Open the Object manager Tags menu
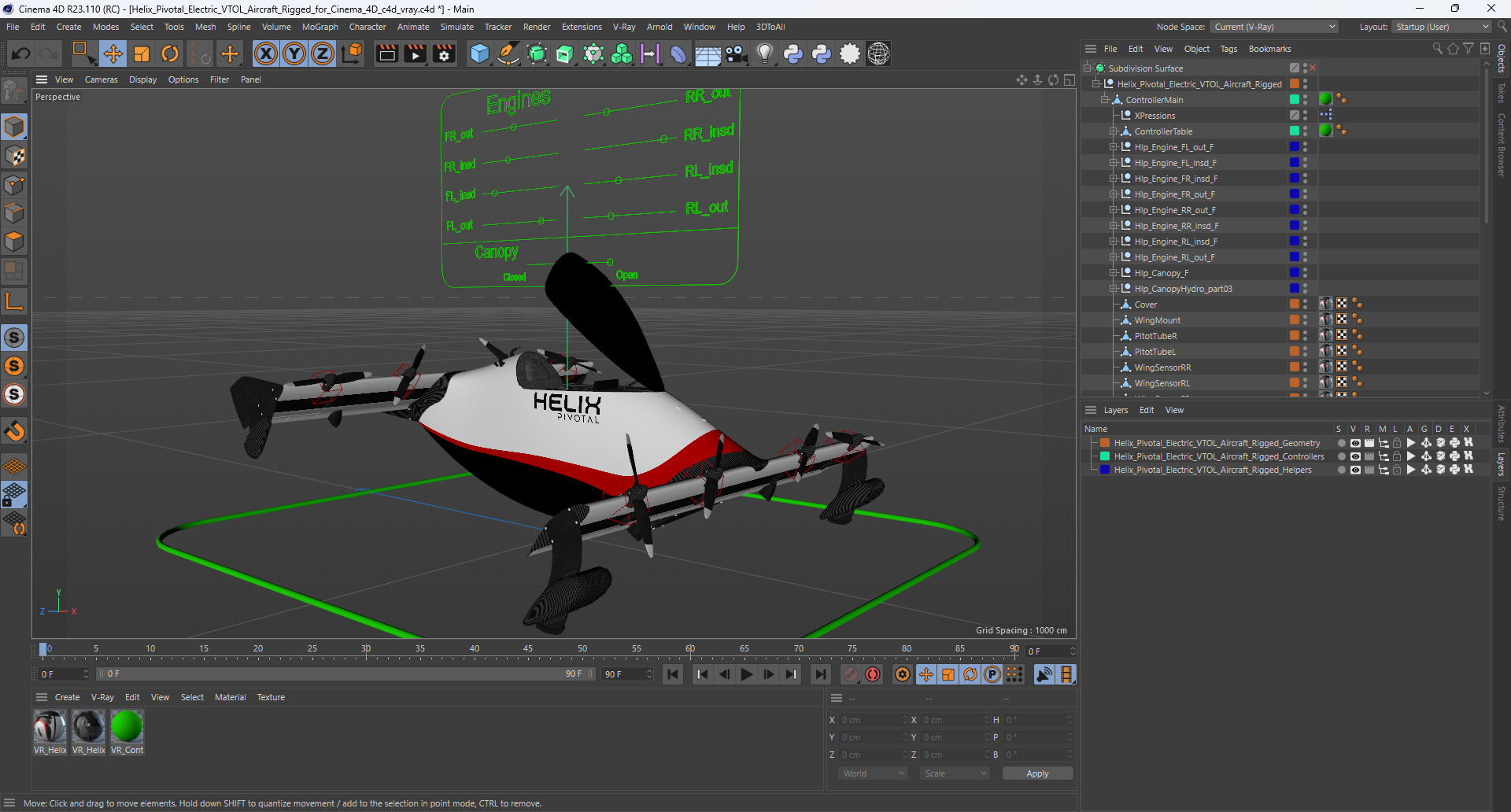Screen dimensions: 1511x812 (x=1228, y=49)
